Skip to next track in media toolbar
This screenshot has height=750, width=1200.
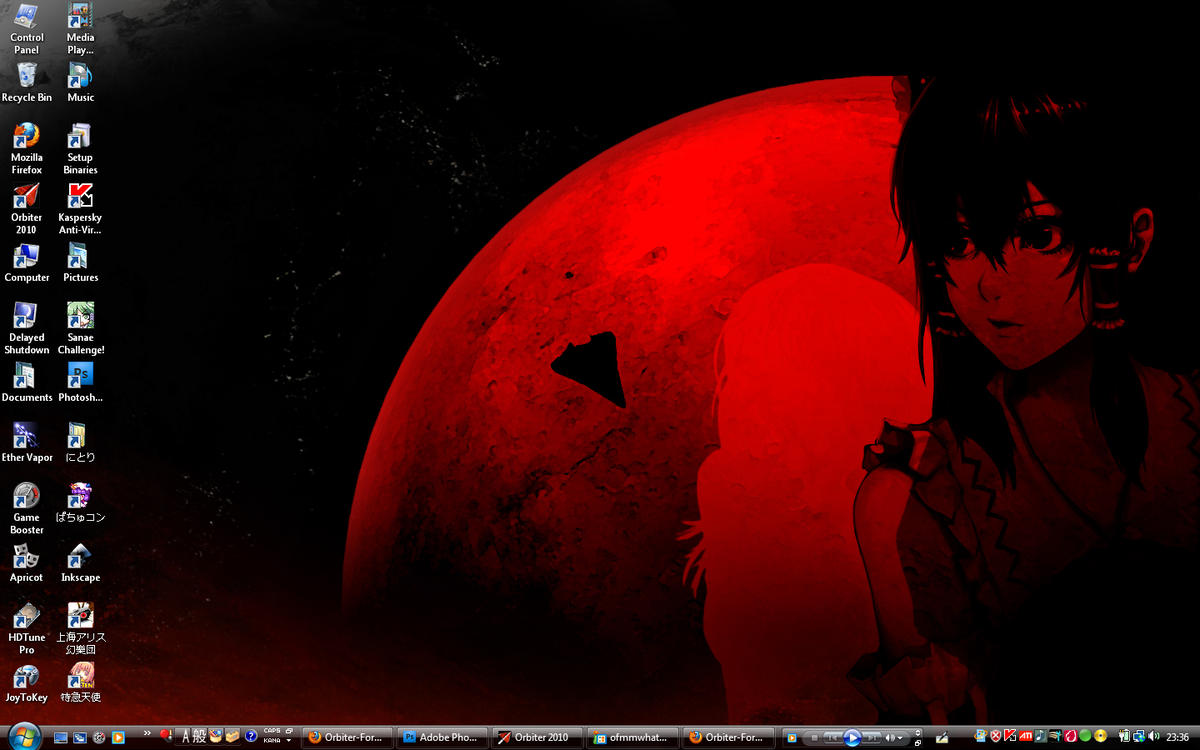872,738
